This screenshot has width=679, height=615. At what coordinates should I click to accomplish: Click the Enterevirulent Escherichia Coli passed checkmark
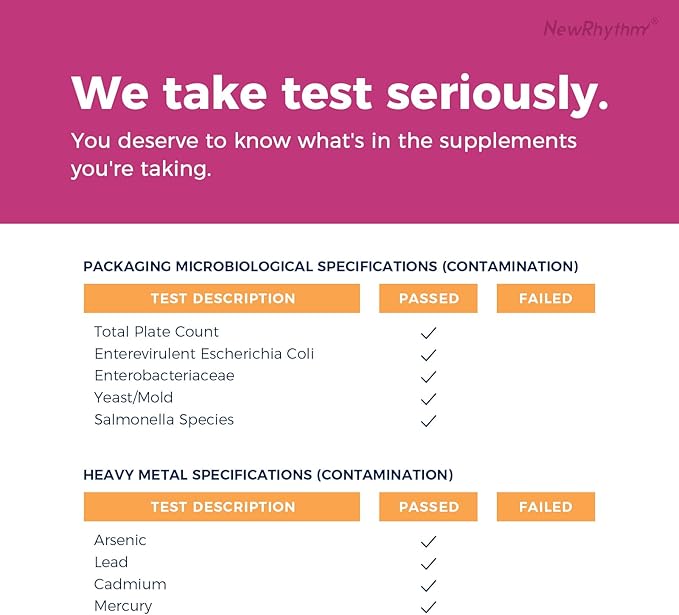tap(429, 355)
